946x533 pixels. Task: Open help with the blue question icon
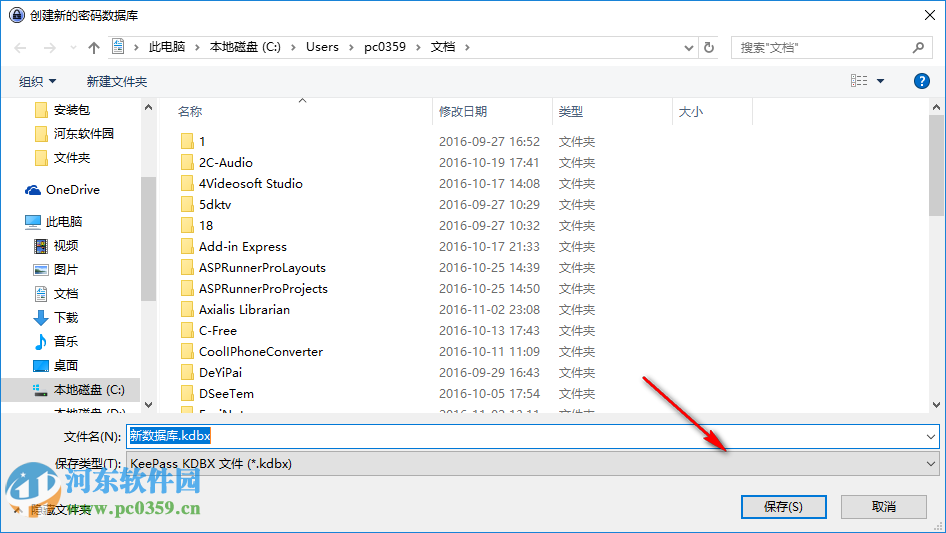(x=921, y=81)
